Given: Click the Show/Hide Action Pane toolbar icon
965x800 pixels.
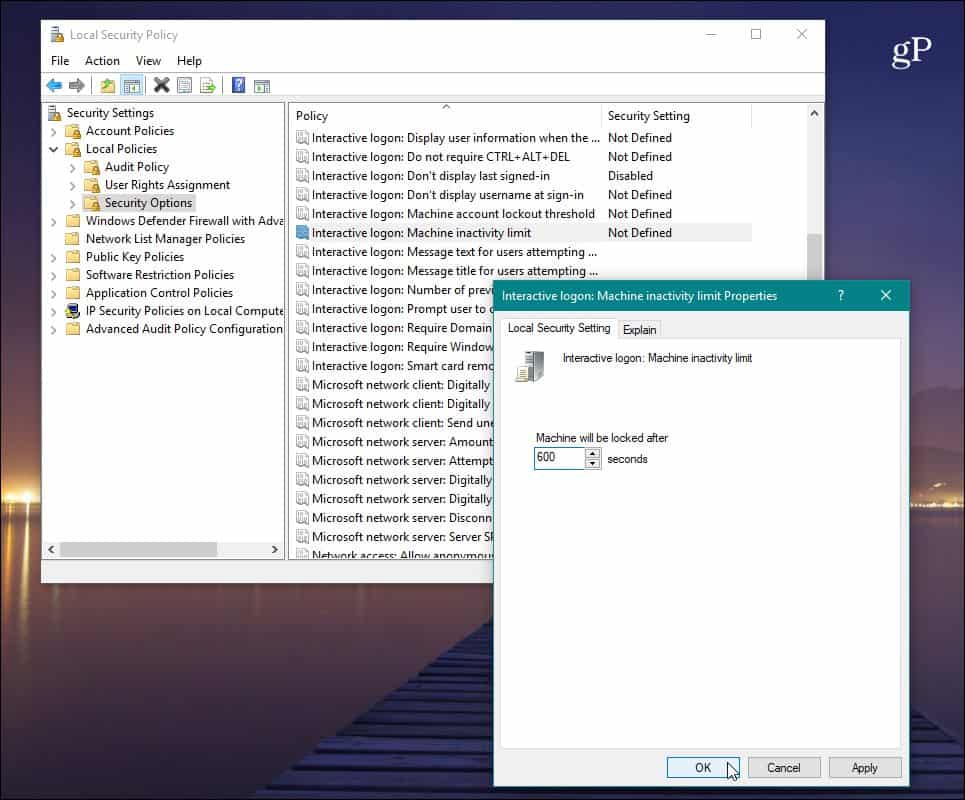Looking at the screenshot, I should point(262,86).
